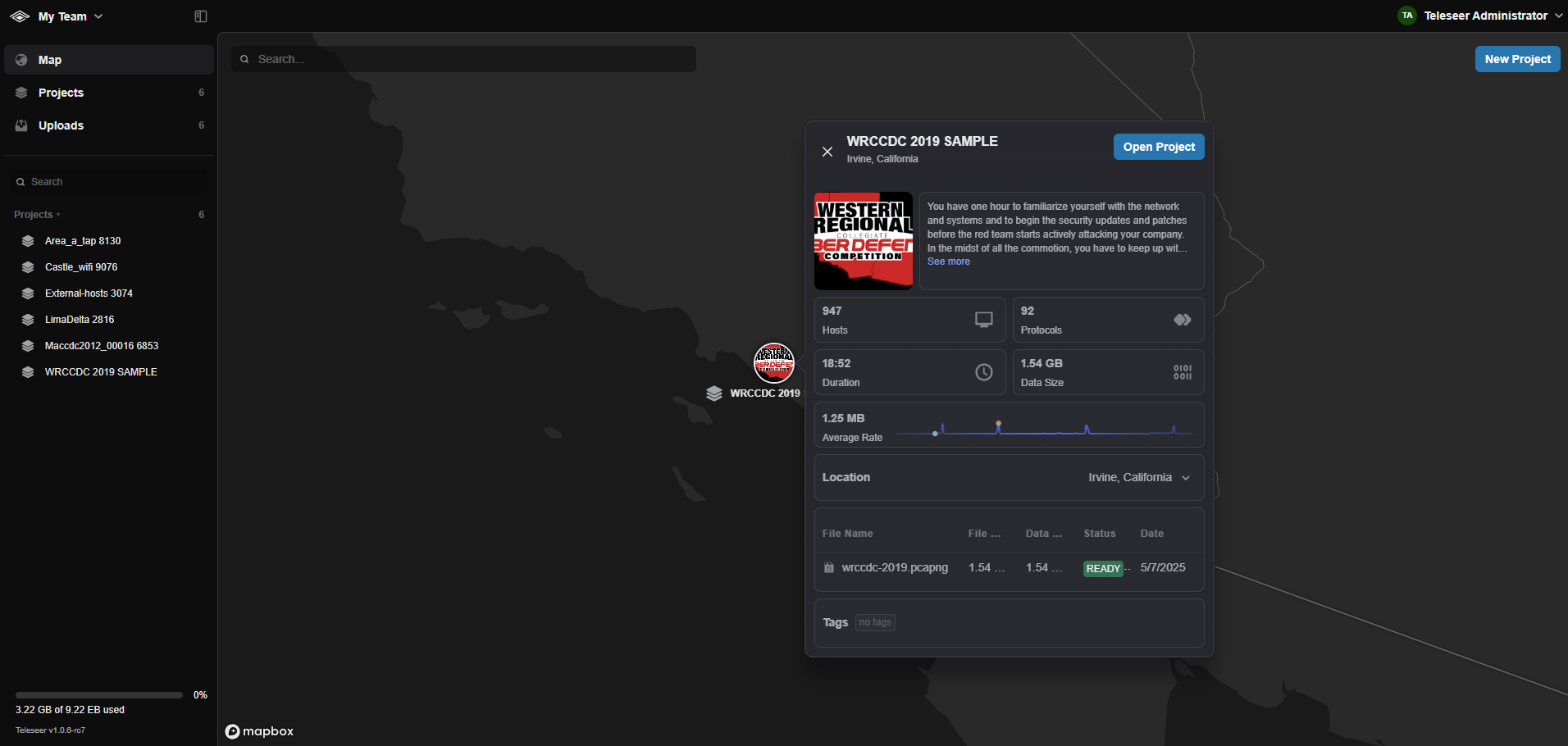The image size is (1568, 746).
Task: Click the map search box
Action: tap(463, 59)
